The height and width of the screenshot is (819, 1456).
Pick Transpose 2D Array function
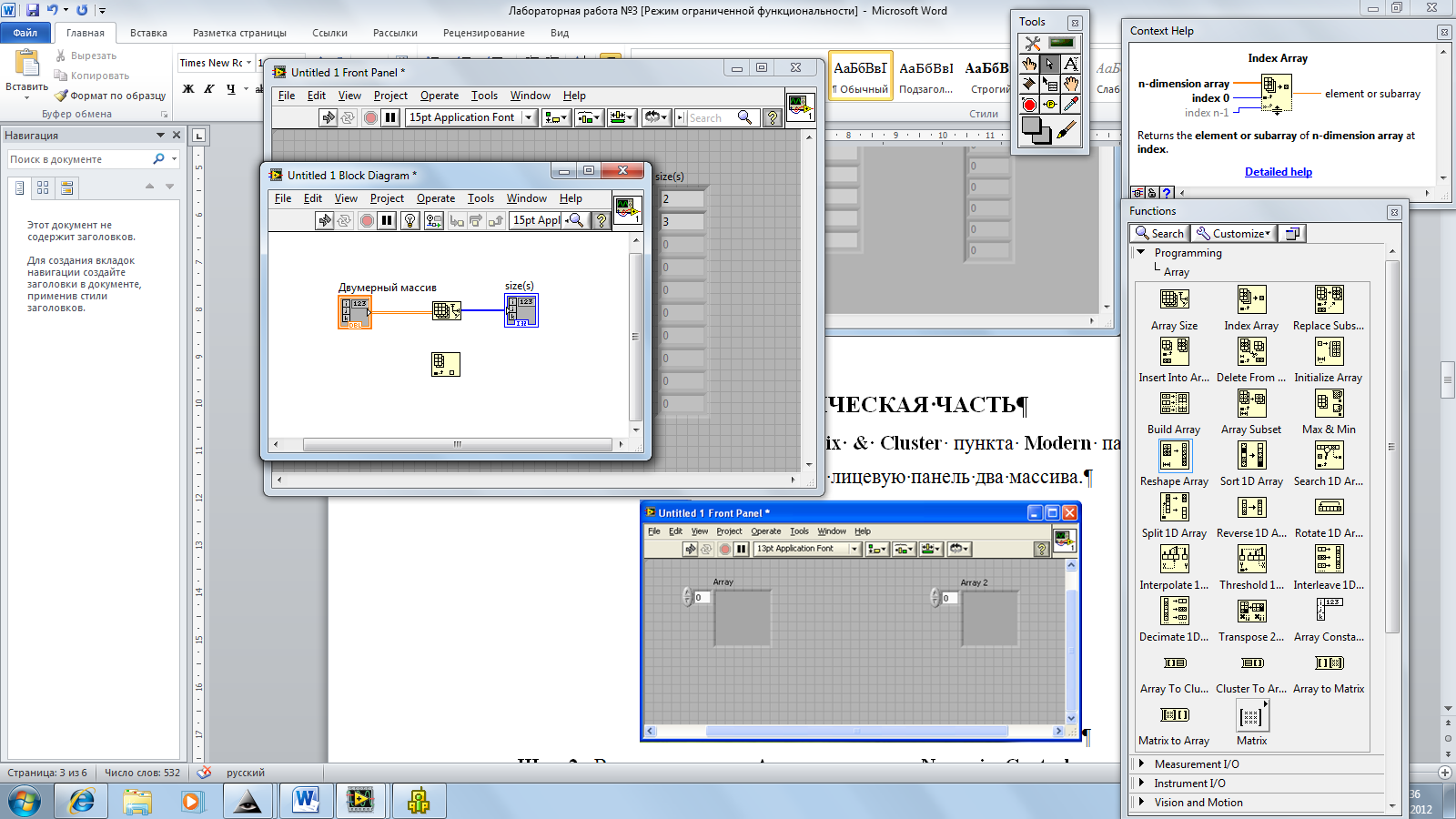(1251, 611)
